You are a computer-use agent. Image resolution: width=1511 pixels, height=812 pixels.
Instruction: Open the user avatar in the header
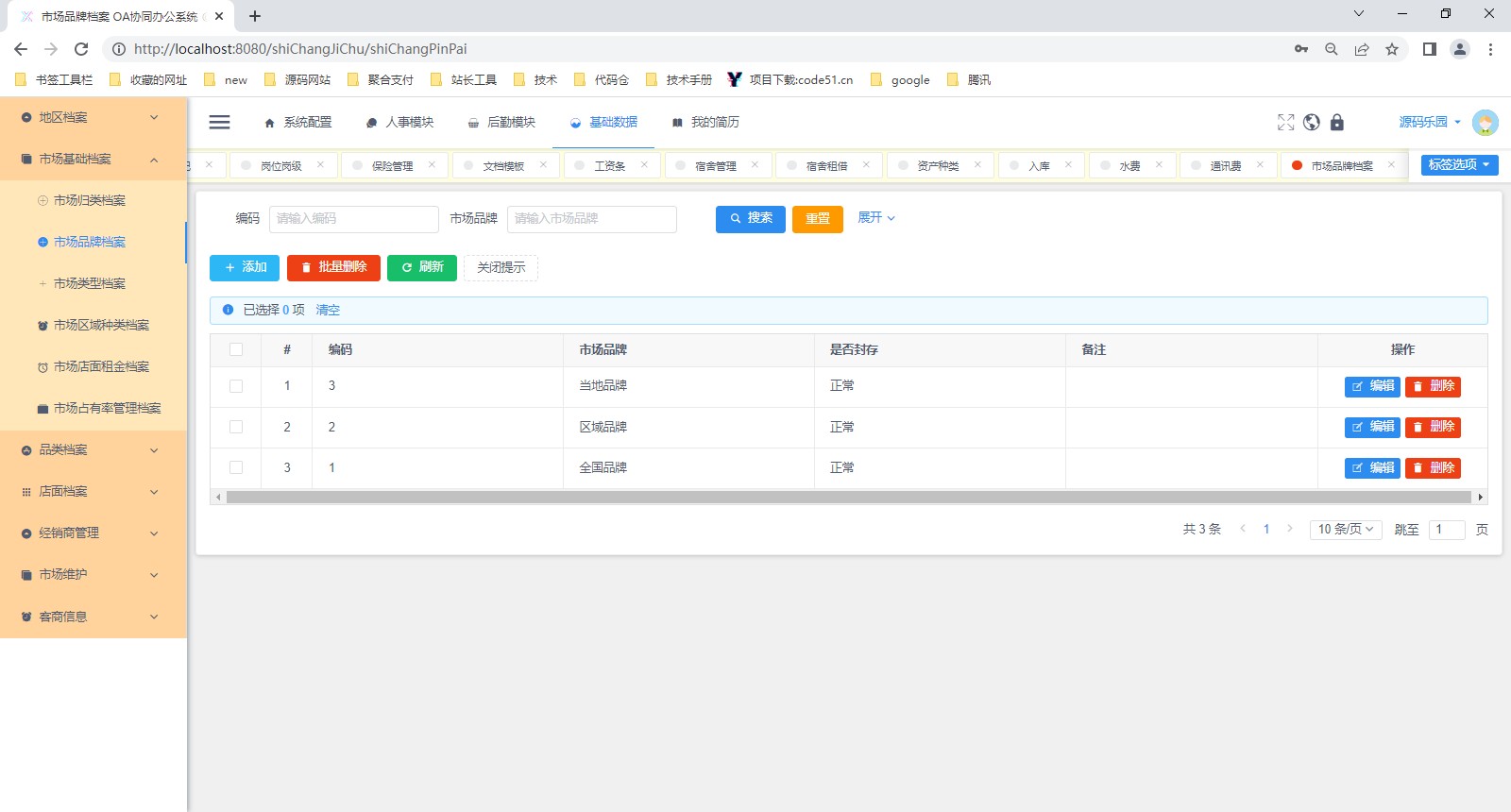click(x=1485, y=123)
